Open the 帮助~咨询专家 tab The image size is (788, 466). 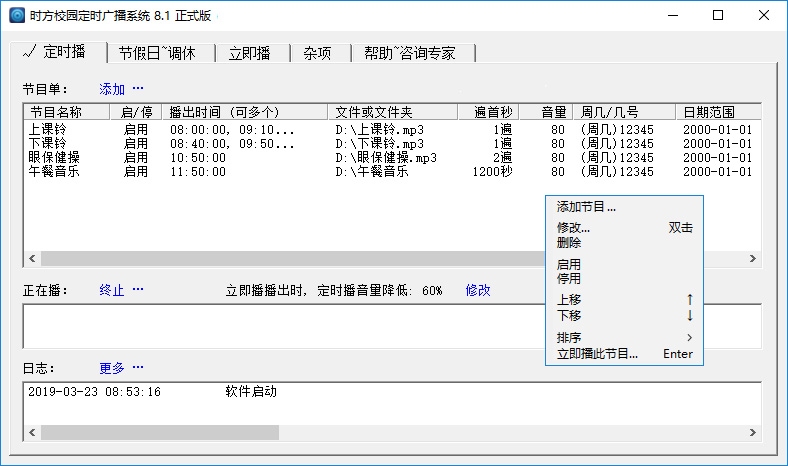pos(409,53)
